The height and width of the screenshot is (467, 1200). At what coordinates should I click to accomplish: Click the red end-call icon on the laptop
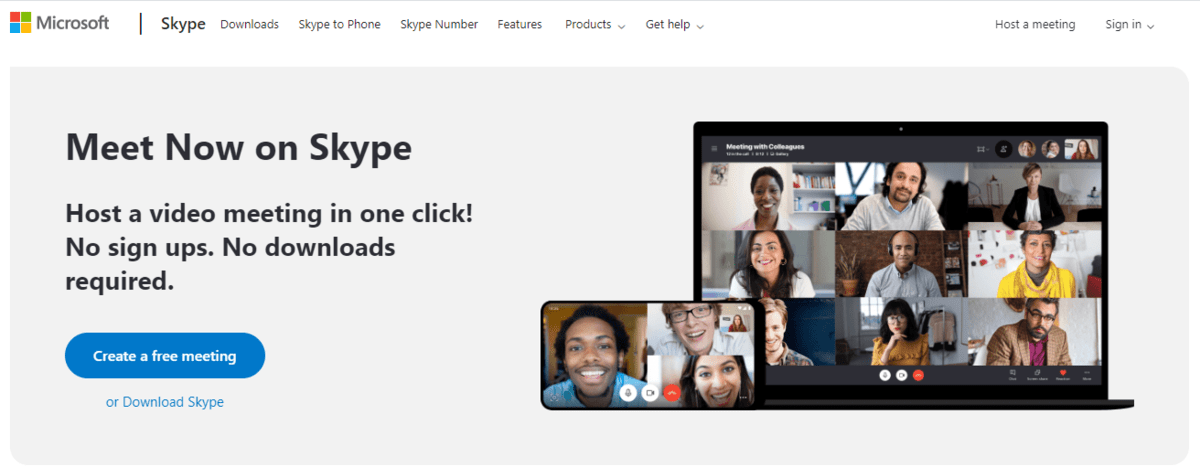(918, 375)
